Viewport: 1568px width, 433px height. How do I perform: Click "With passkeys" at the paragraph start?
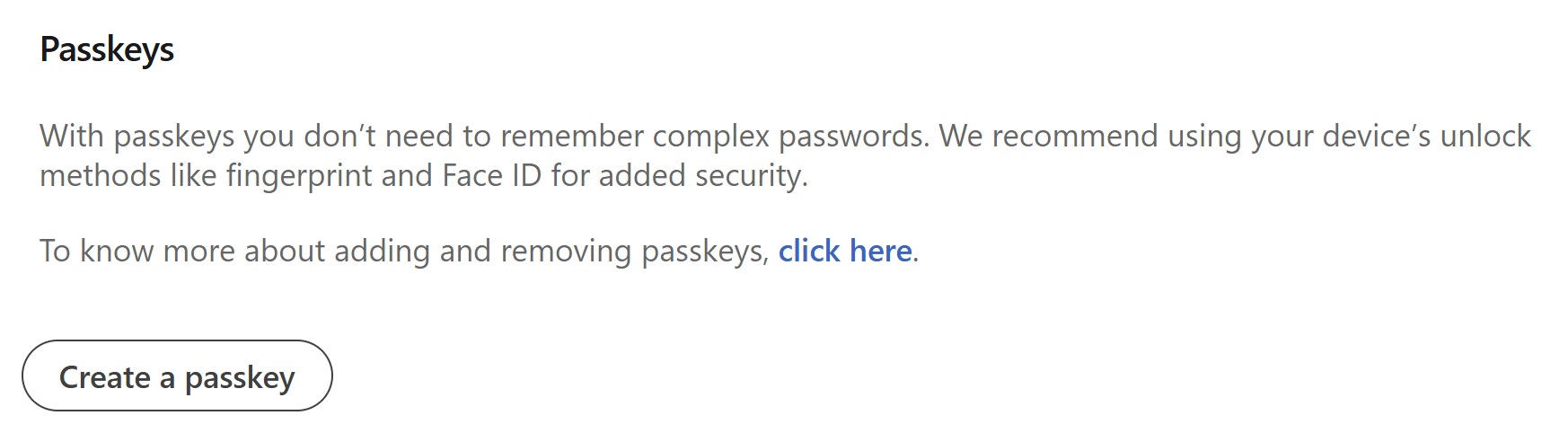tap(136, 137)
